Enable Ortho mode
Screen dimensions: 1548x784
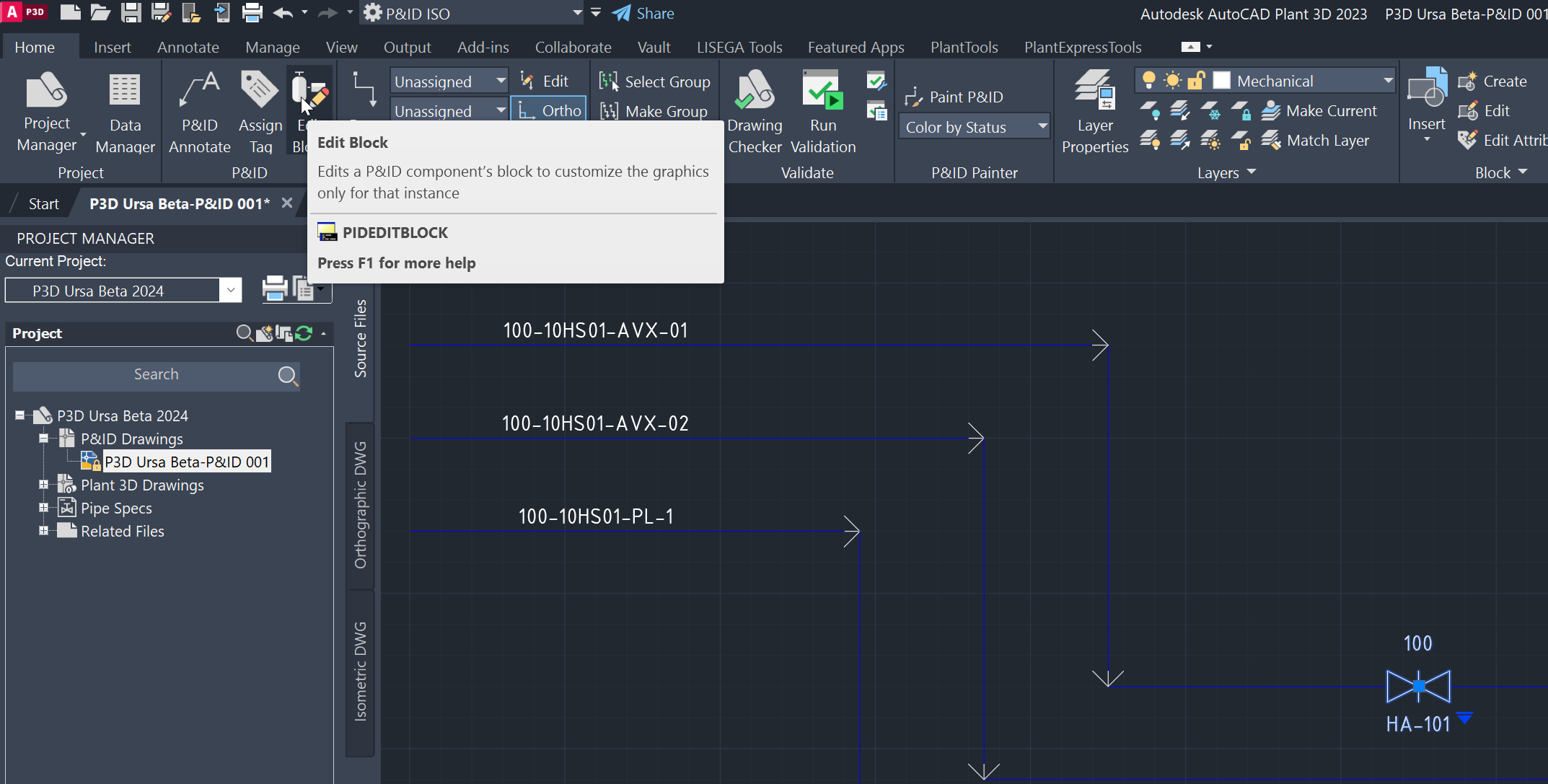coord(550,110)
